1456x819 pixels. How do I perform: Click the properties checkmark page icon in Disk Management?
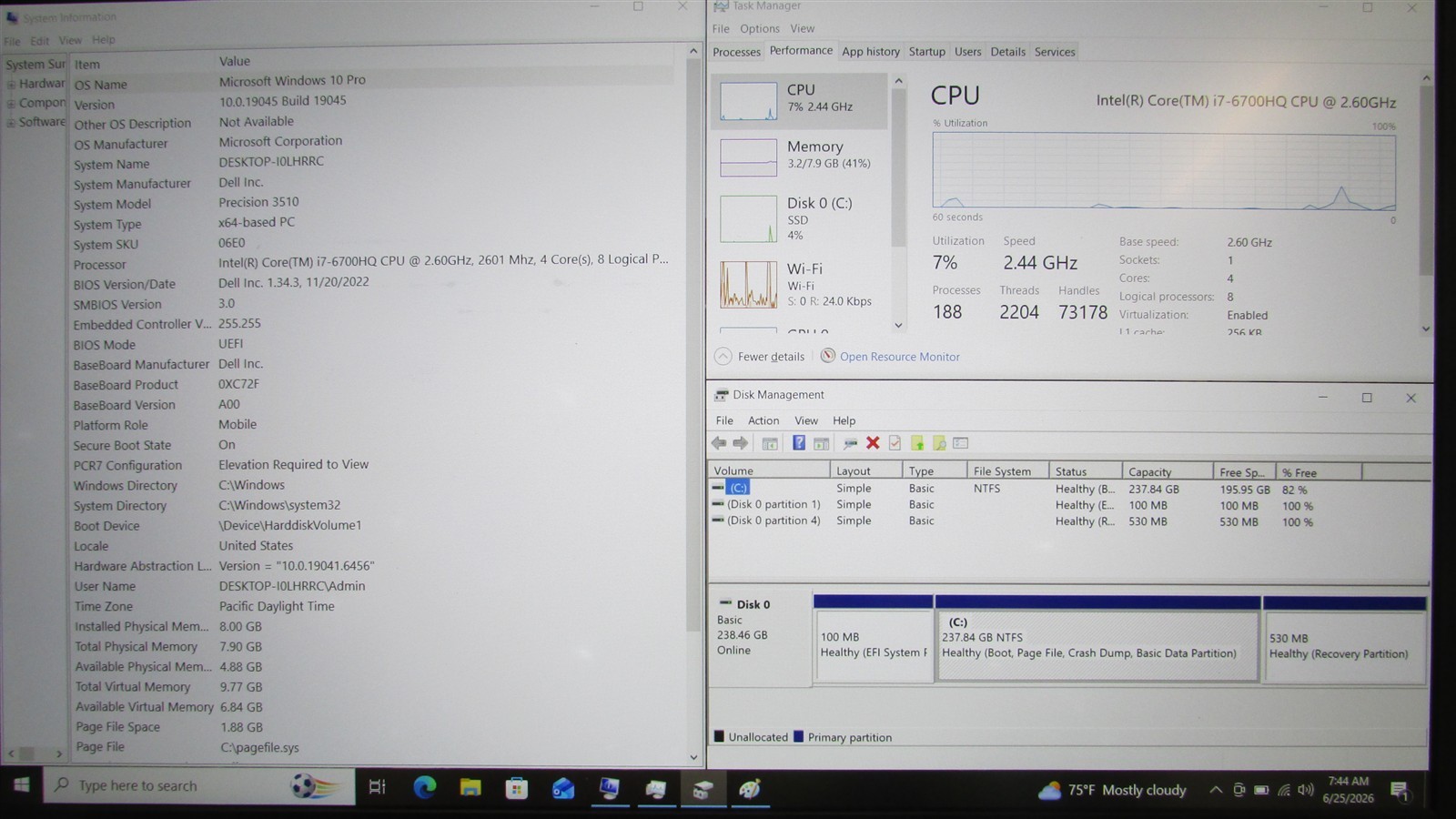(895, 443)
